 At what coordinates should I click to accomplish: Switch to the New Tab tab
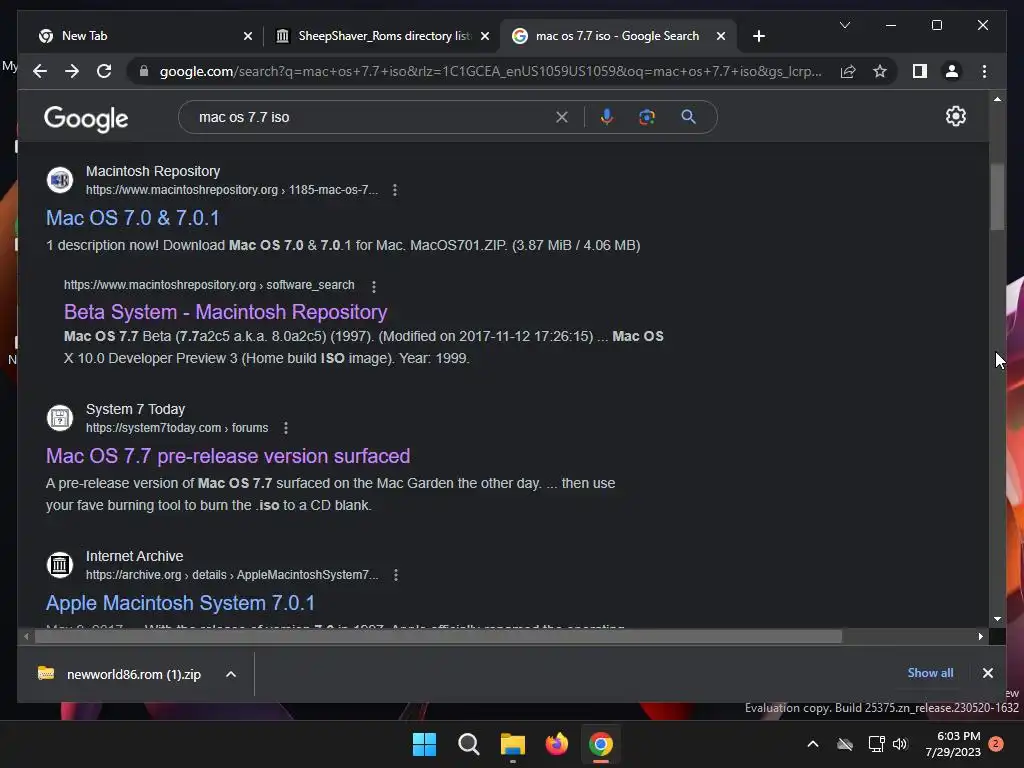141,36
